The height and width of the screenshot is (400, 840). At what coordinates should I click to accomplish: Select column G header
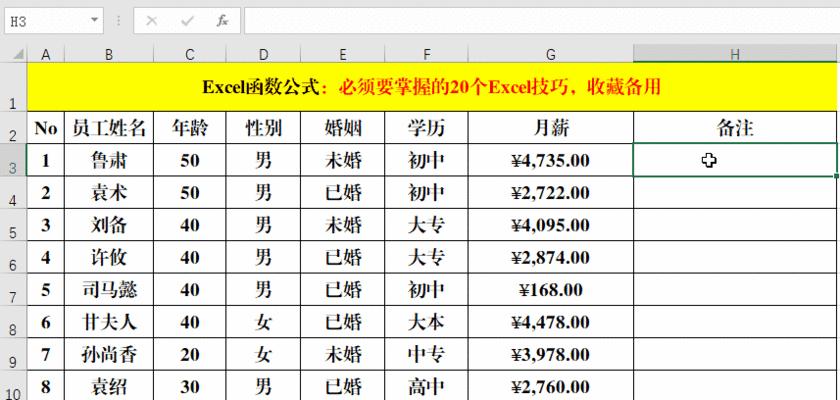point(551,54)
